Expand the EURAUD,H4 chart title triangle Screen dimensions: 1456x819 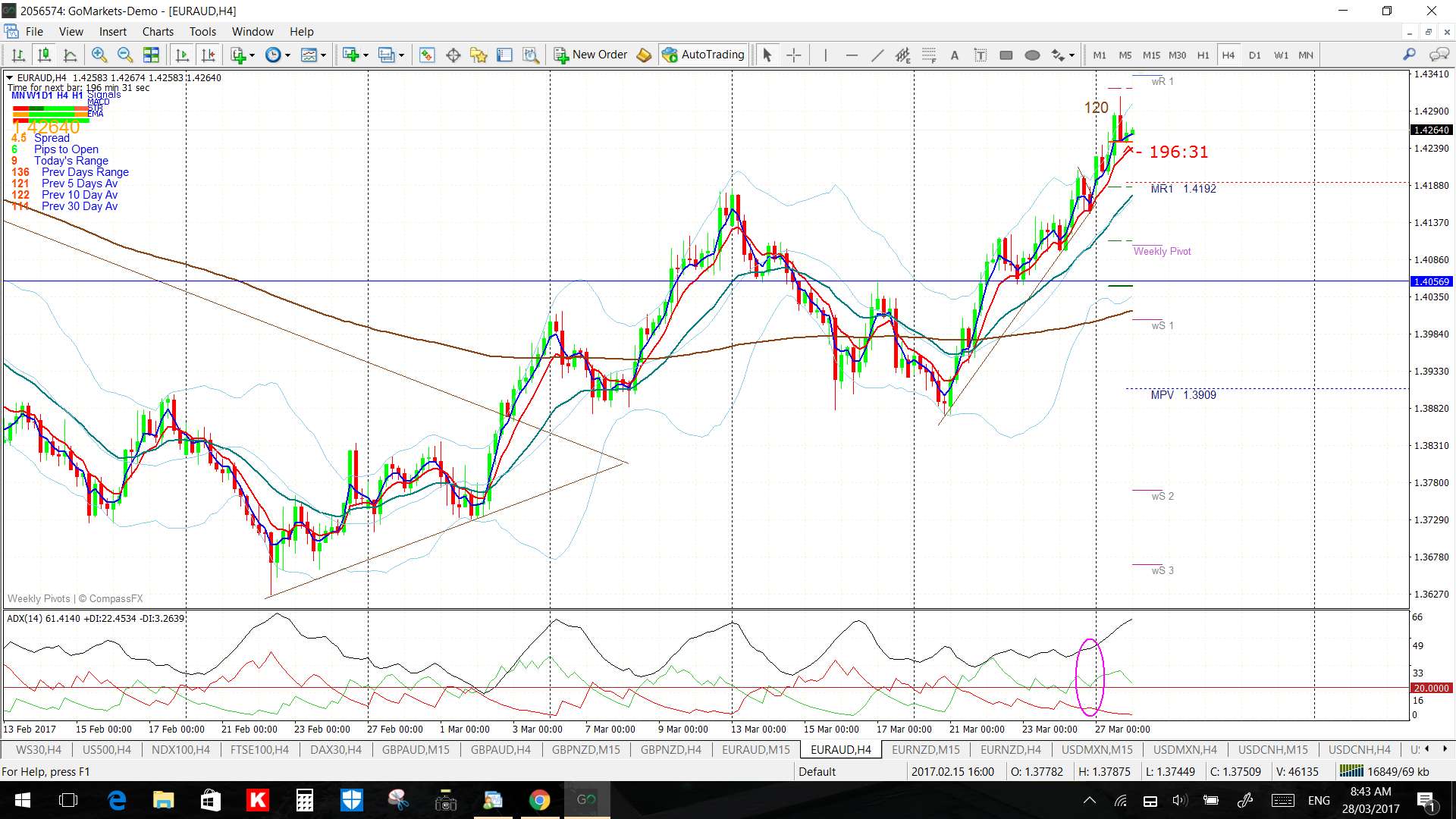(x=9, y=77)
